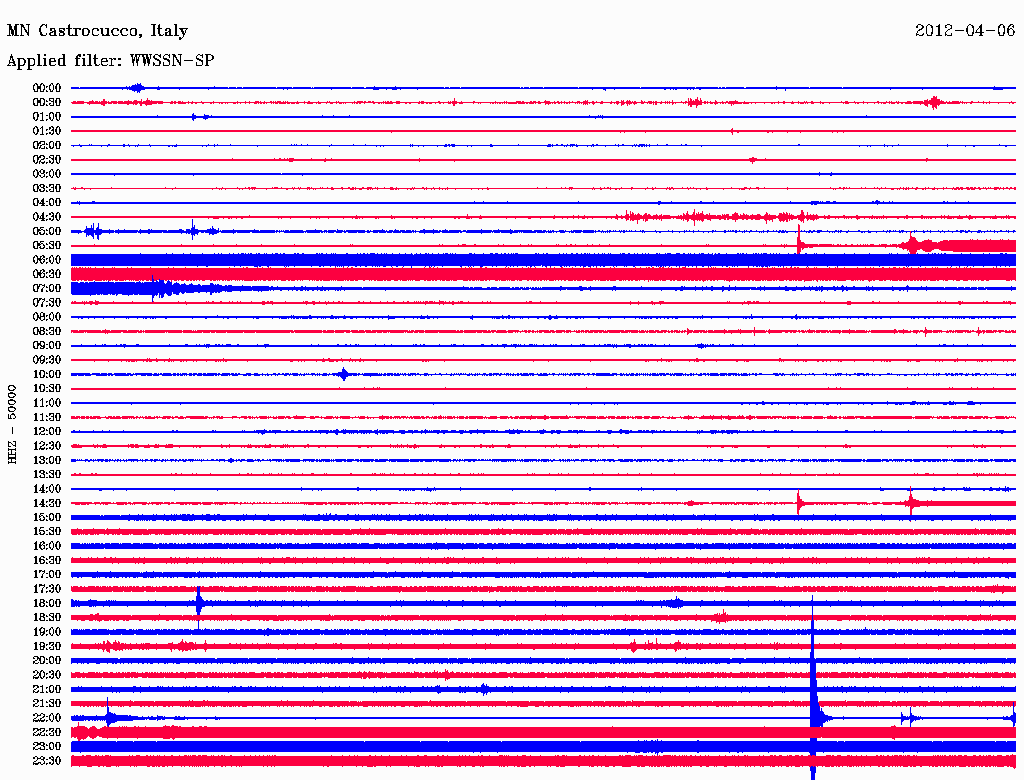The image size is (1024, 780).
Task: Select the 07:30 time label
Action: coord(47,302)
